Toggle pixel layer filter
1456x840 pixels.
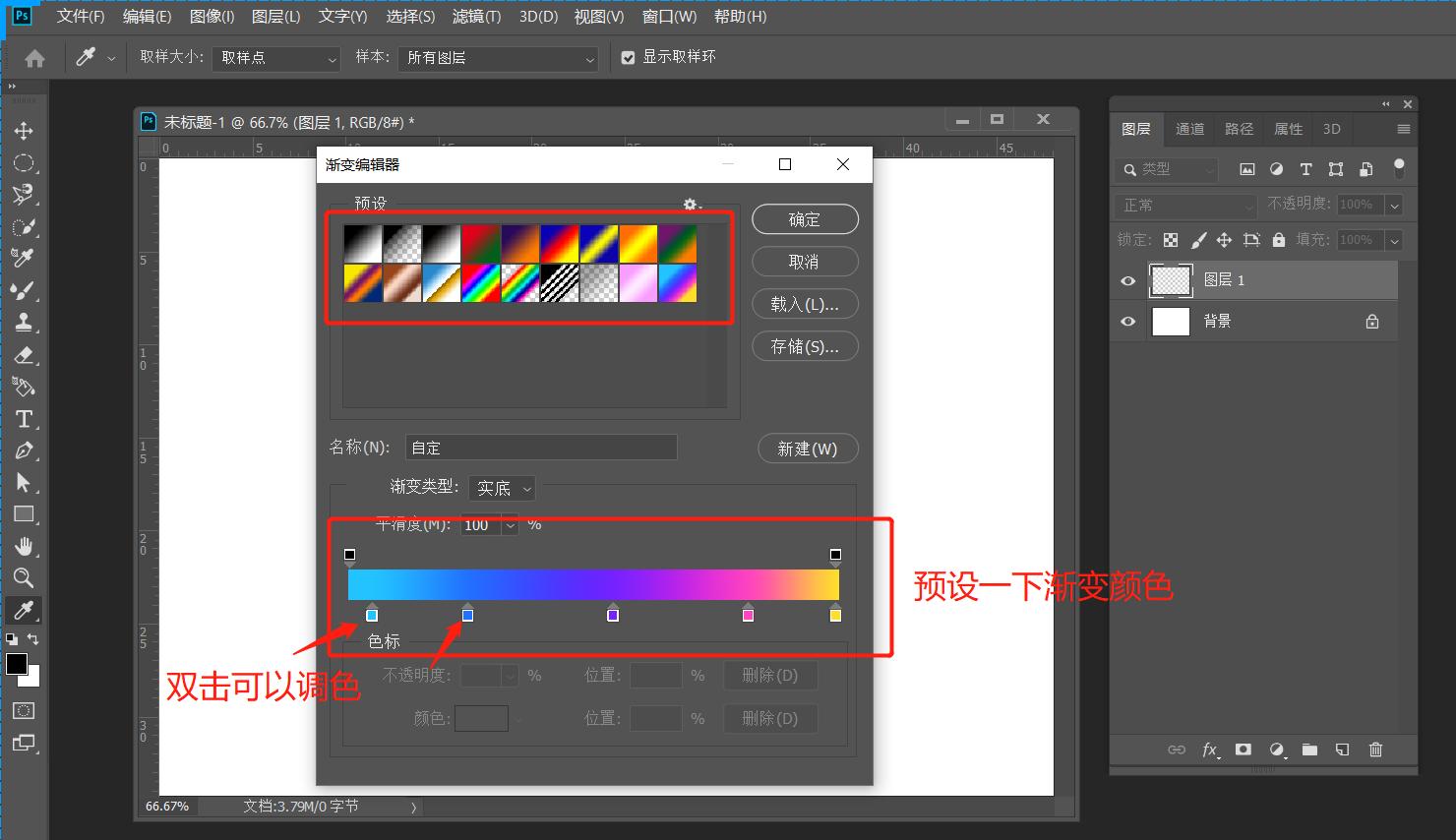click(1246, 169)
